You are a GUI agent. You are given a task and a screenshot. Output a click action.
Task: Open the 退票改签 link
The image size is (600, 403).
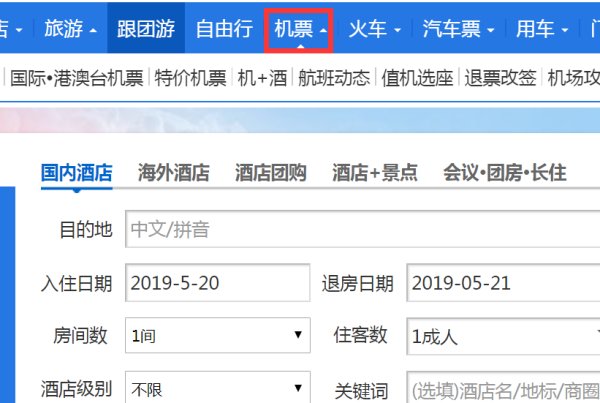pos(500,78)
